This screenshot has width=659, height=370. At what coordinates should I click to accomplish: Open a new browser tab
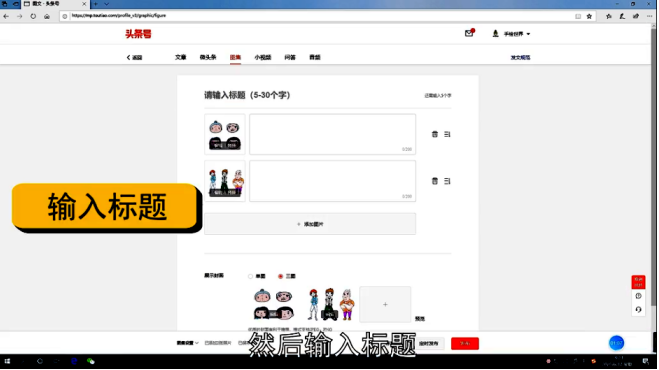point(95,4)
